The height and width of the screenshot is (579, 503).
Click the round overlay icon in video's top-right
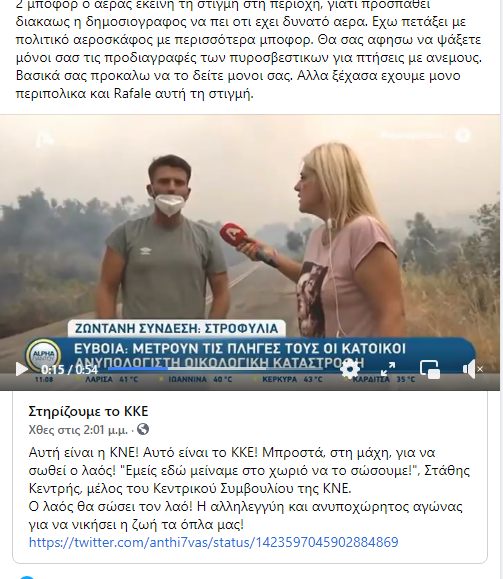[x=462, y=135]
